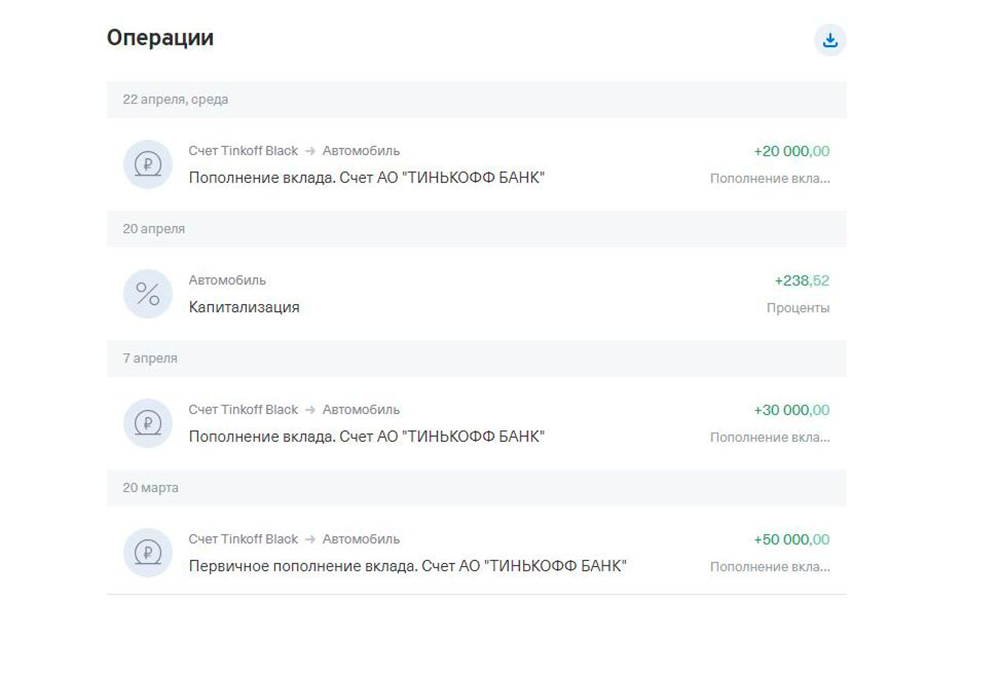Click the Проценты category label

tap(798, 308)
